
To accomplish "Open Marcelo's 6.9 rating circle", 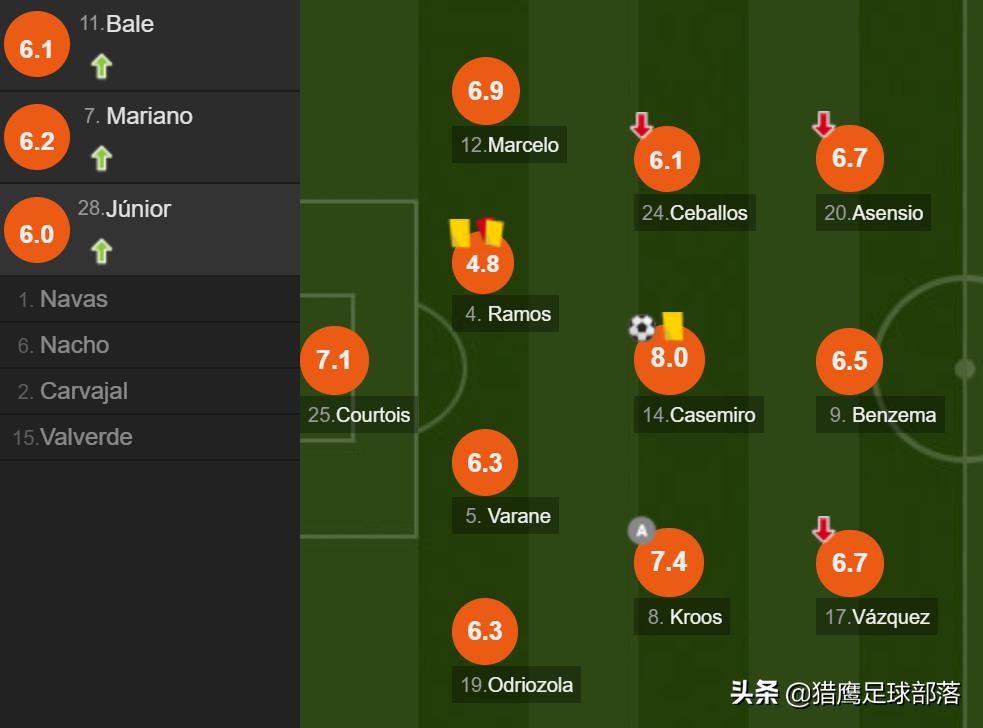I will pos(485,91).
